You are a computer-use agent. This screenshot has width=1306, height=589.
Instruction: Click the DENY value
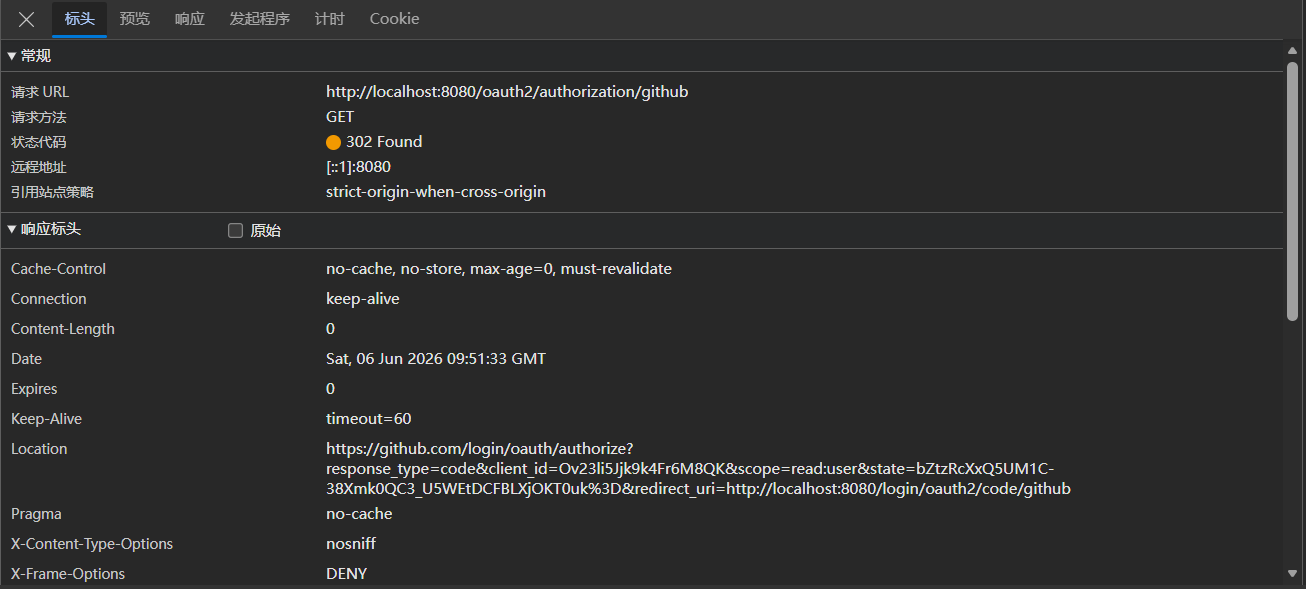[x=347, y=574]
